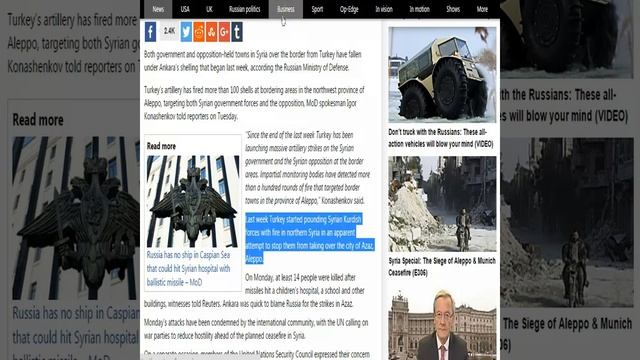Open Siege of Aleppo rubble thumbnail
The width and height of the screenshot is (640, 360).
442,204
